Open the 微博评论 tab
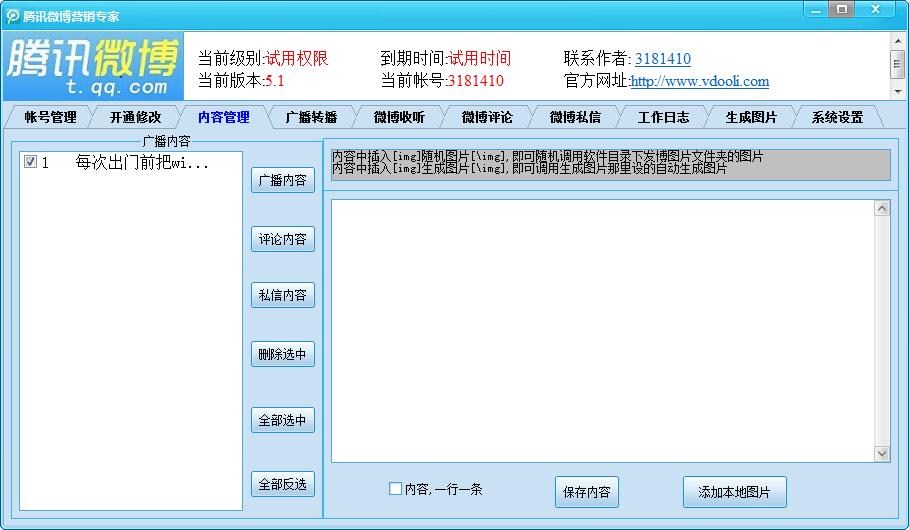 tap(487, 117)
